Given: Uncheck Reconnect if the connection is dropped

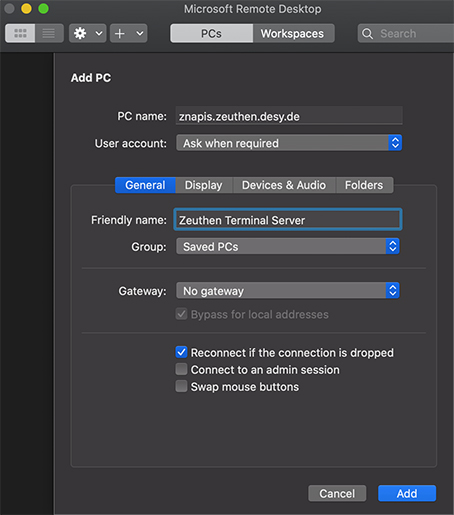Looking at the screenshot, I should (x=181, y=352).
